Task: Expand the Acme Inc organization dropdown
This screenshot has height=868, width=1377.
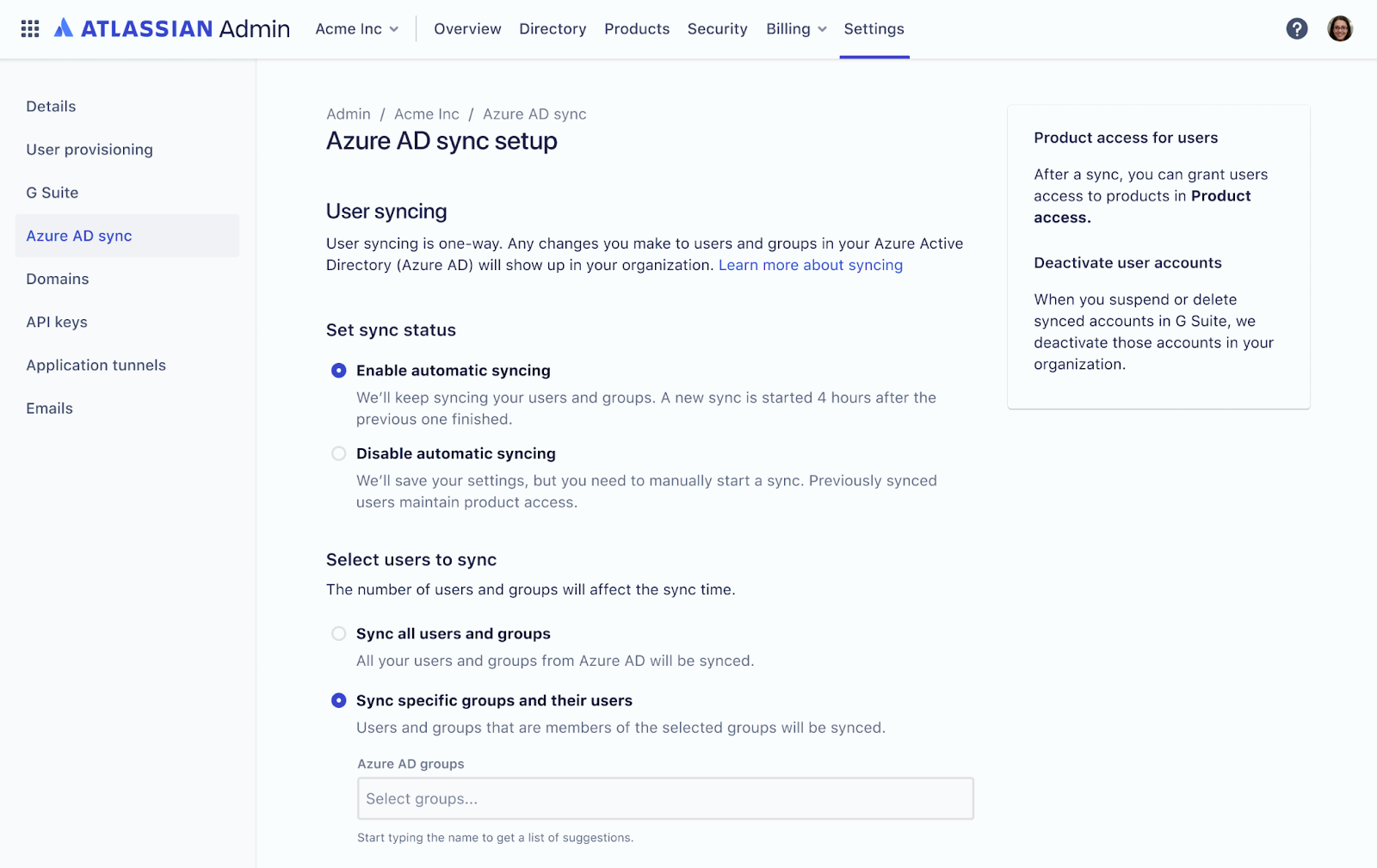Action: pos(357,28)
